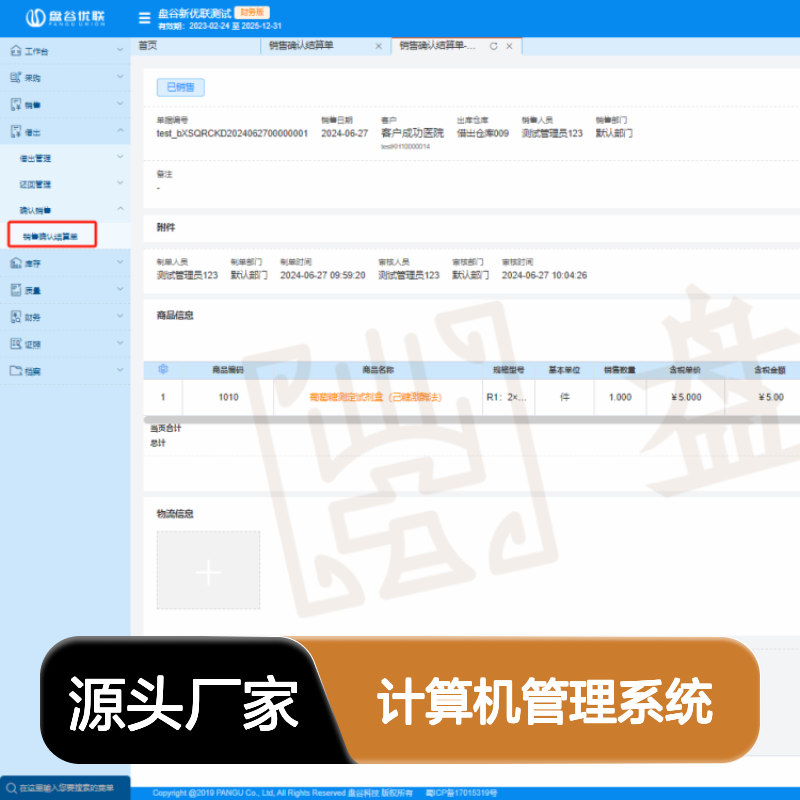Click the 销售 sales icon in sidebar
Viewport: 800px width, 800px height.
(x=16, y=105)
